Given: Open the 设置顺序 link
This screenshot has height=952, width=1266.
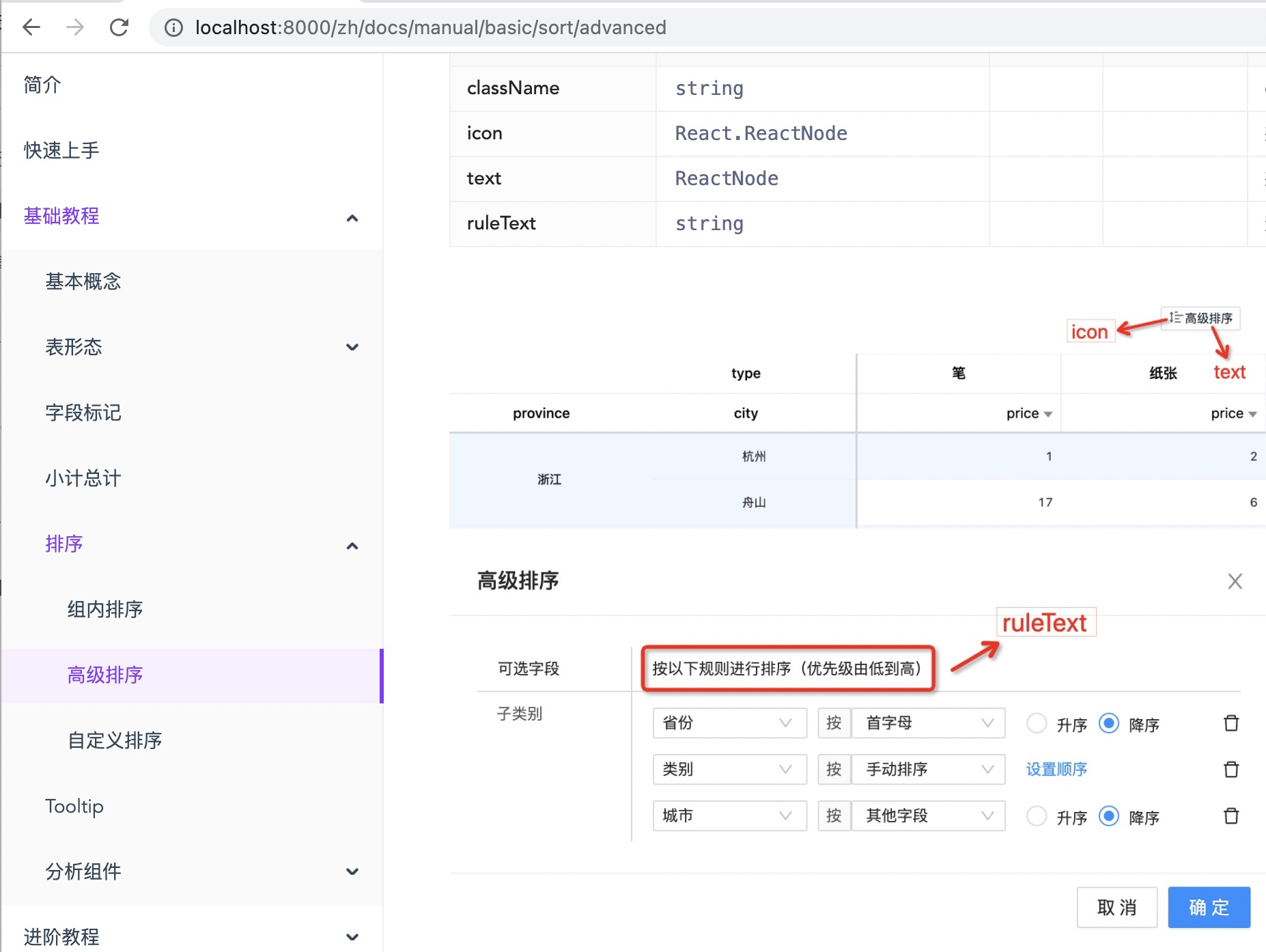Looking at the screenshot, I should pyautogui.click(x=1056, y=769).
